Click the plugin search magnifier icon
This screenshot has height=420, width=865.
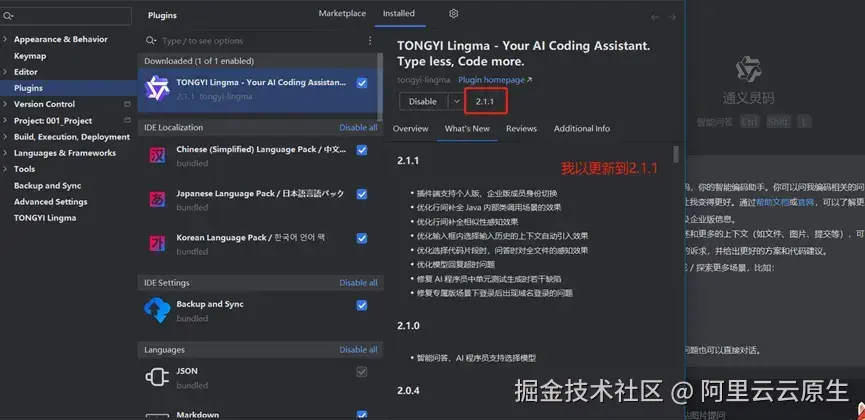(x=151, y=41)
